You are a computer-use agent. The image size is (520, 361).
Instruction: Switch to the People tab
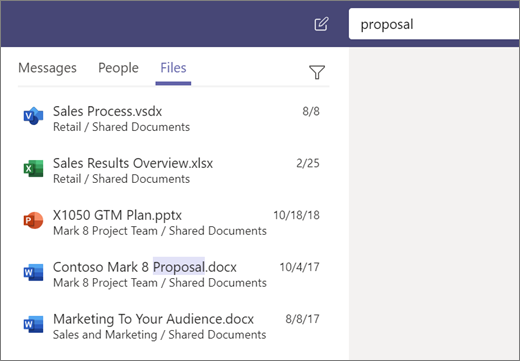(x=118, y=68)
